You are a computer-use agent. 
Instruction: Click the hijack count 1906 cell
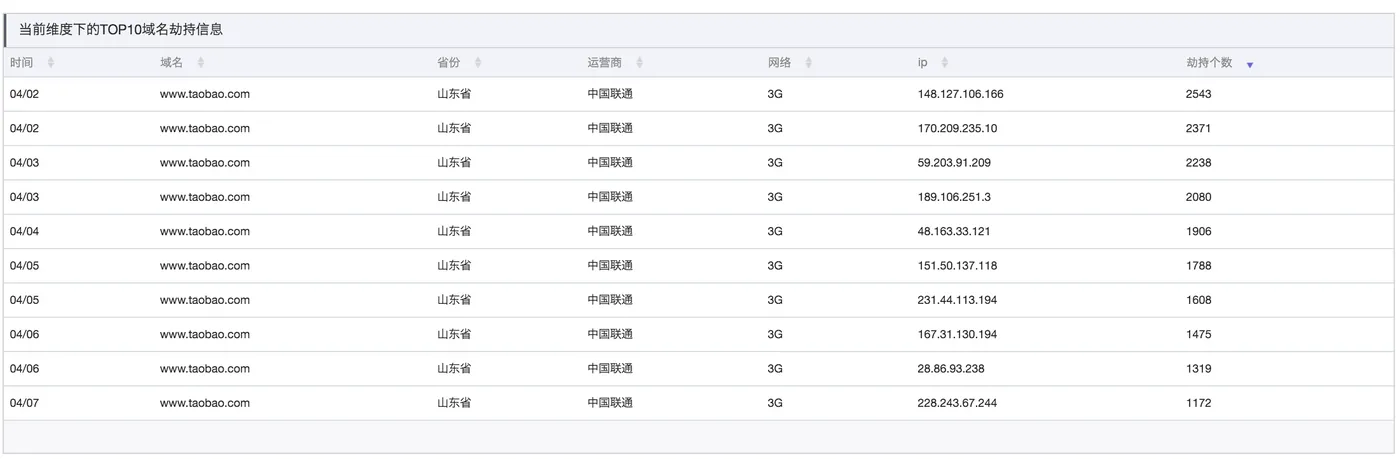pos(1198,231)
